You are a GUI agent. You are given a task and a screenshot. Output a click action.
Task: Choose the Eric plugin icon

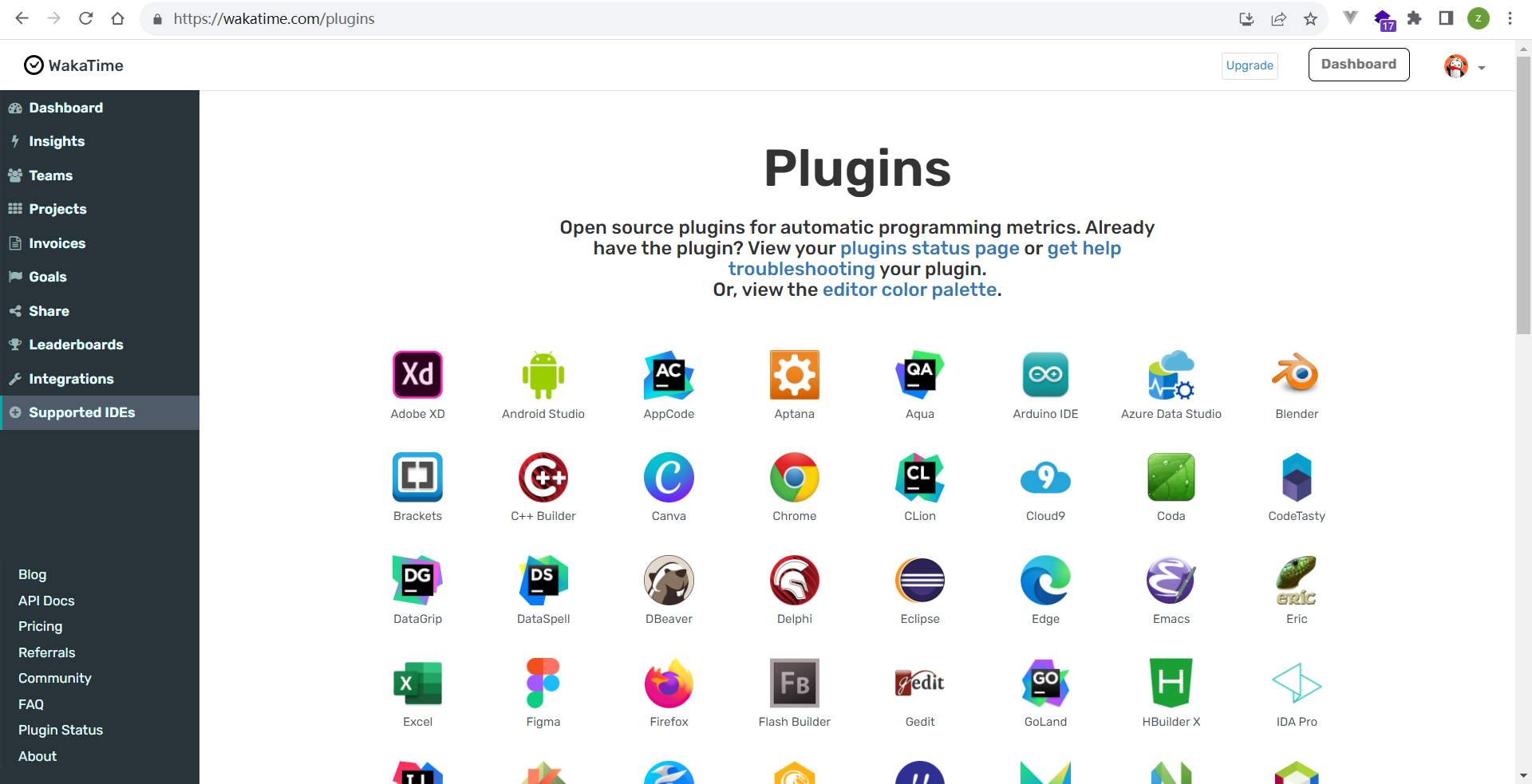coord(1297,580)
